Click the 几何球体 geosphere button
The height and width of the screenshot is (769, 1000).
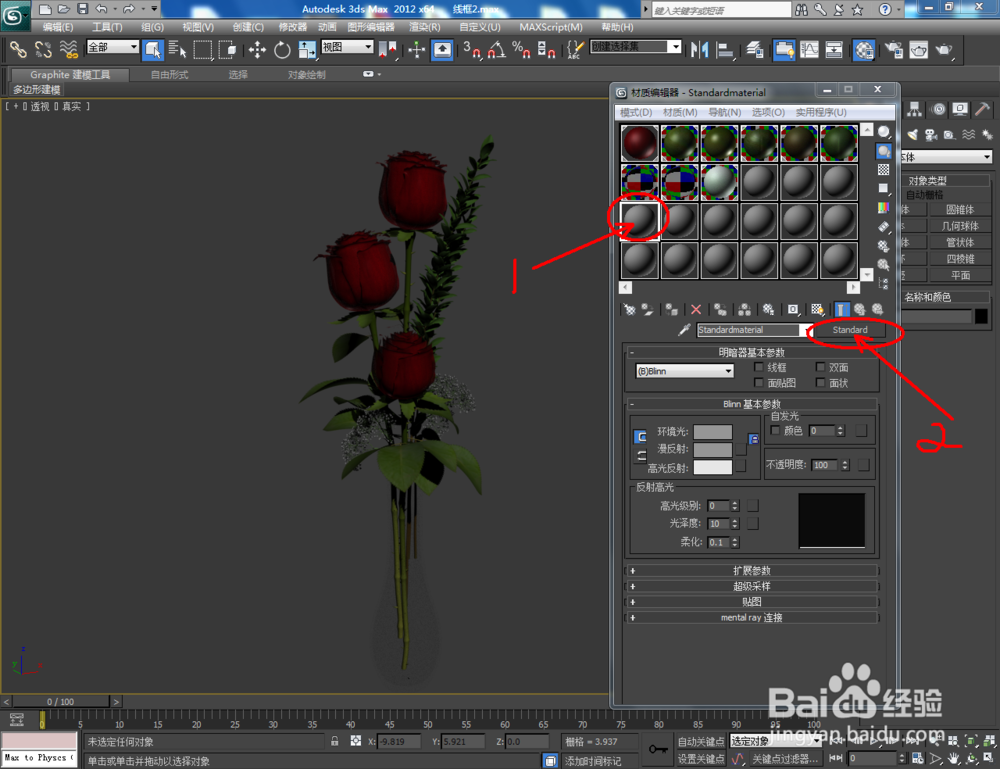[960, 226]
